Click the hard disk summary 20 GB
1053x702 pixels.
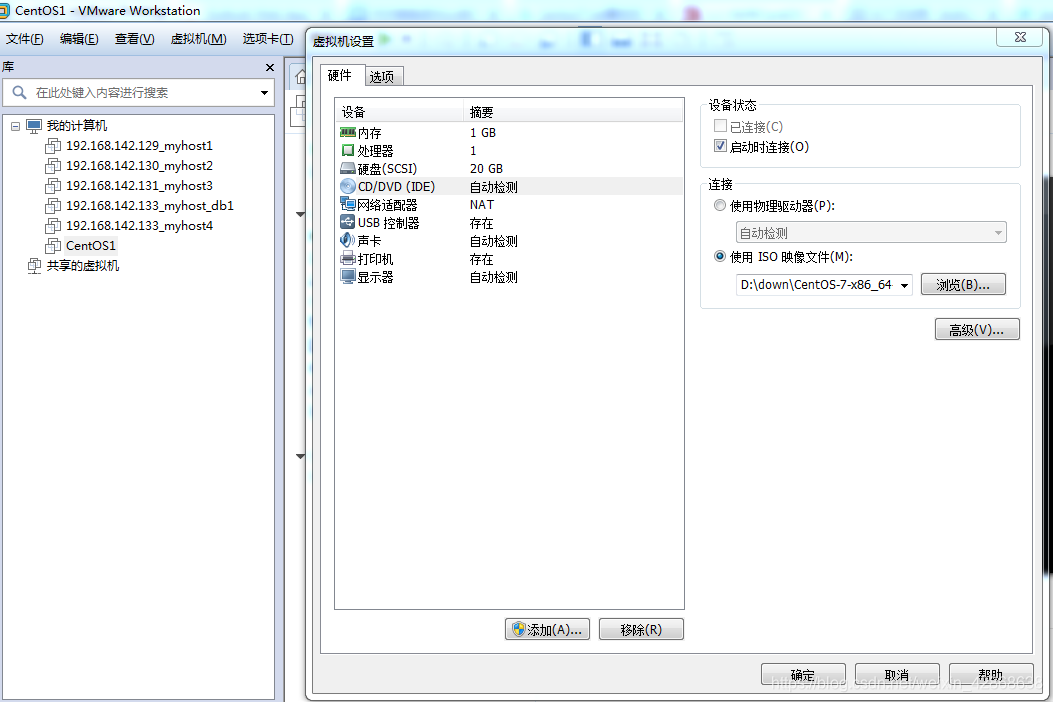tap(486, 169)
